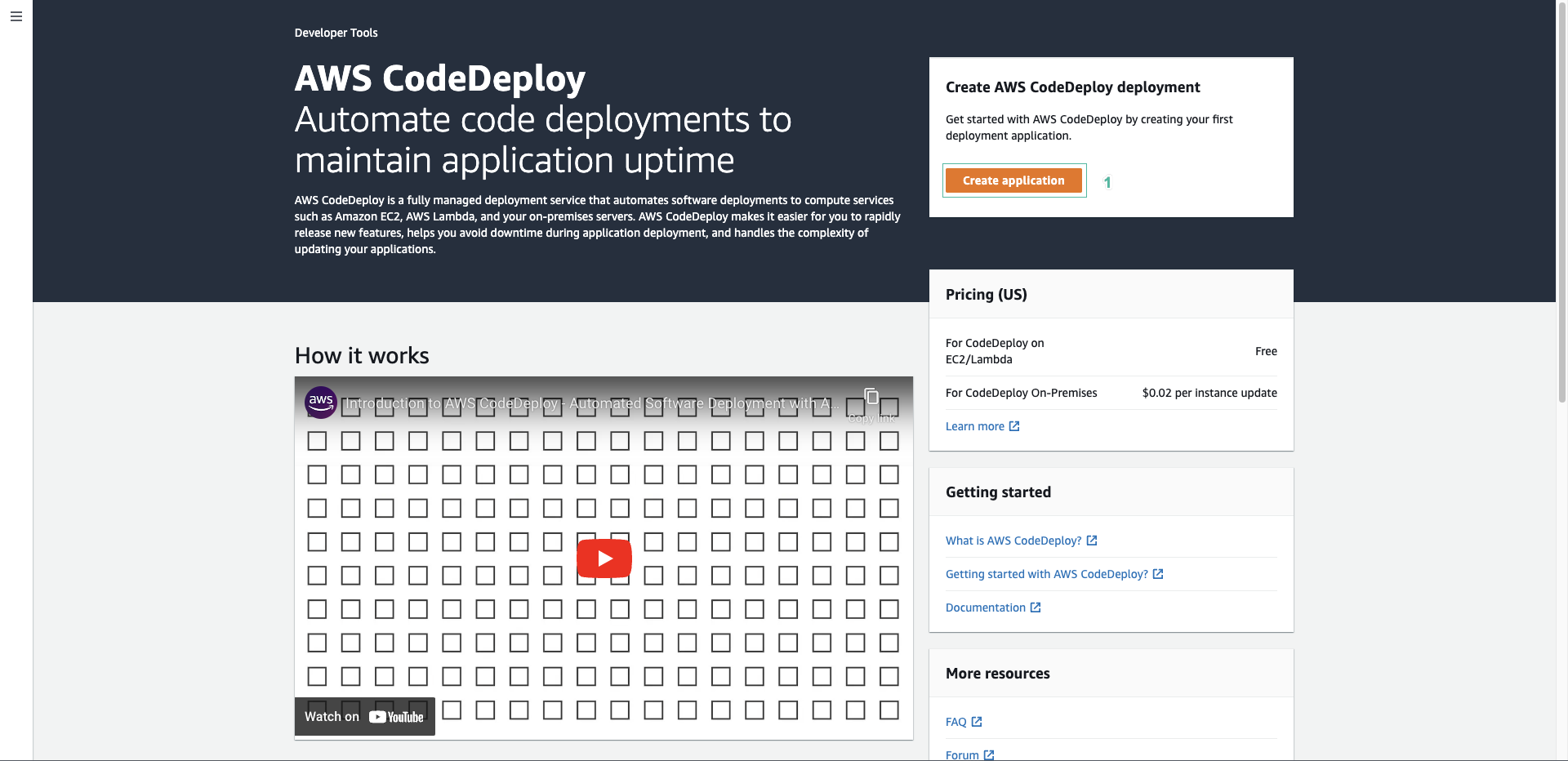The height and width of the screenshot is (761, 1568).
Task: Click the More resources heading
Action: [998, 674]
